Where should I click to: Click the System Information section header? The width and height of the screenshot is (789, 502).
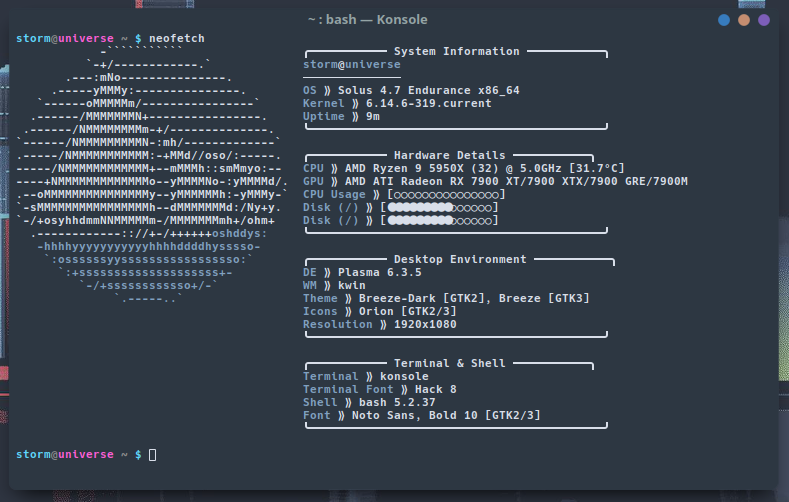pyautogui.click(x=456, y=51)
